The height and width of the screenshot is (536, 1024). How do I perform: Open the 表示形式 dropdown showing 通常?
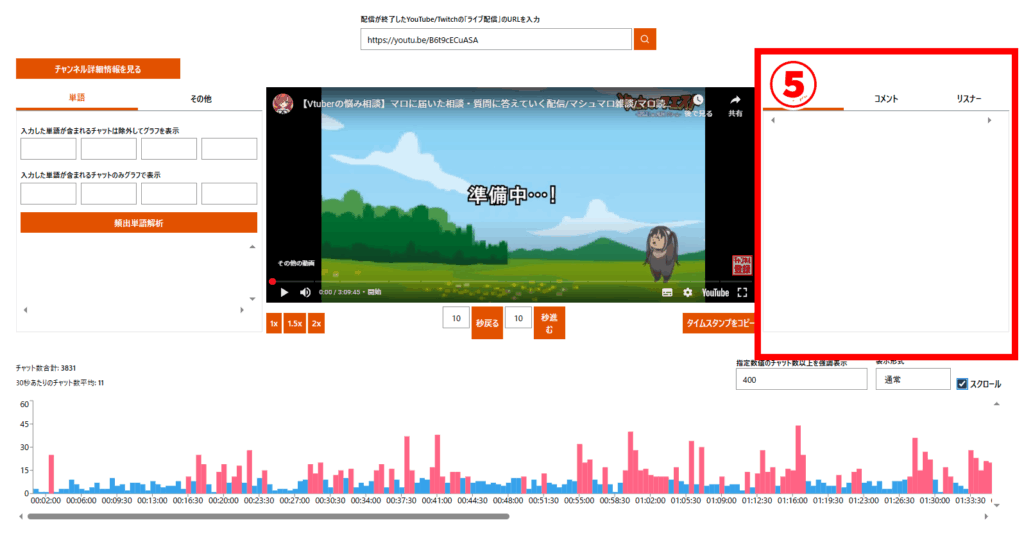[x=911, y=380]
